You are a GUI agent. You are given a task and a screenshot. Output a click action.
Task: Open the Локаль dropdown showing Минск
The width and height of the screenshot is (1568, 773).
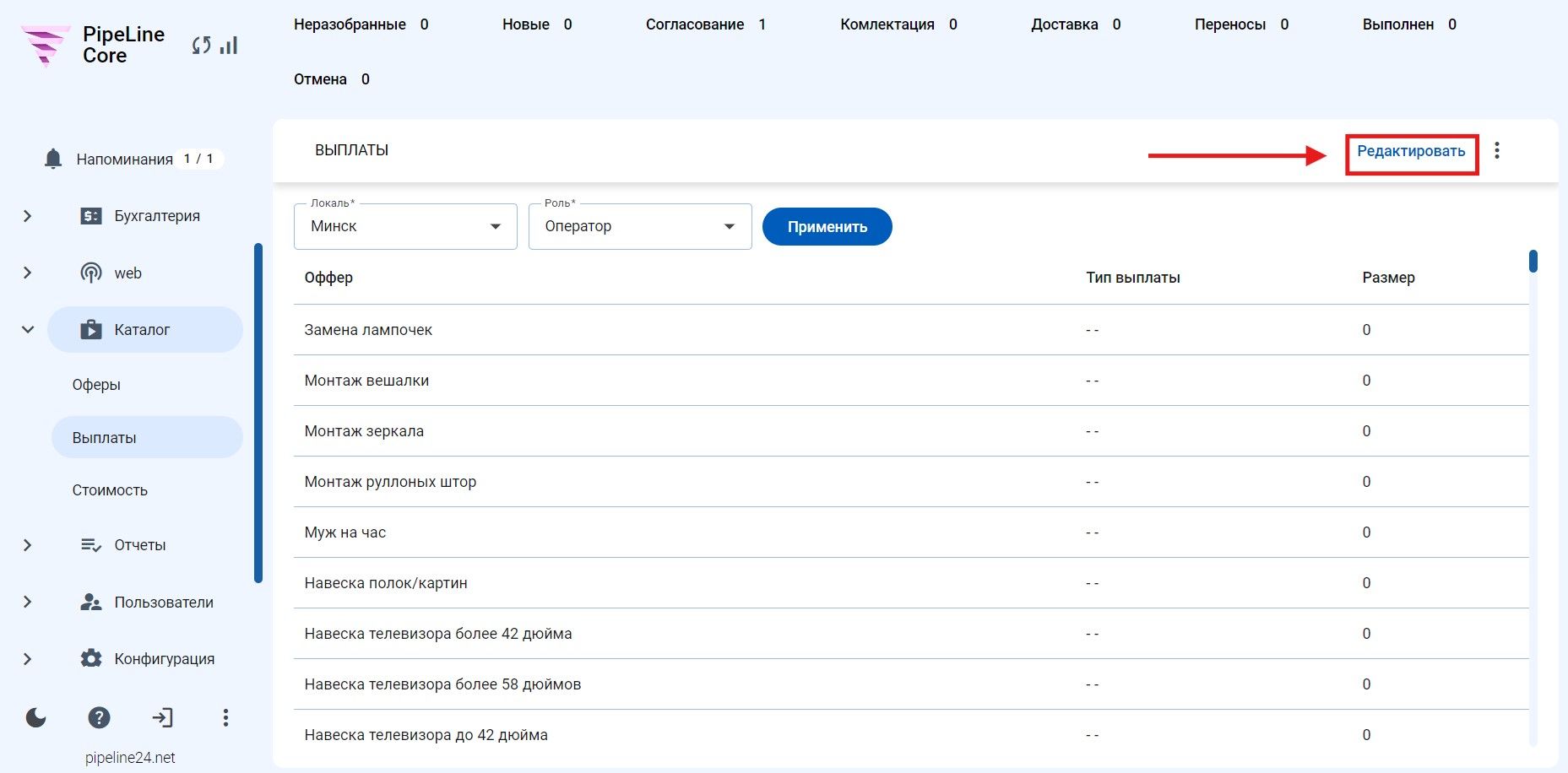coord(405,226)
